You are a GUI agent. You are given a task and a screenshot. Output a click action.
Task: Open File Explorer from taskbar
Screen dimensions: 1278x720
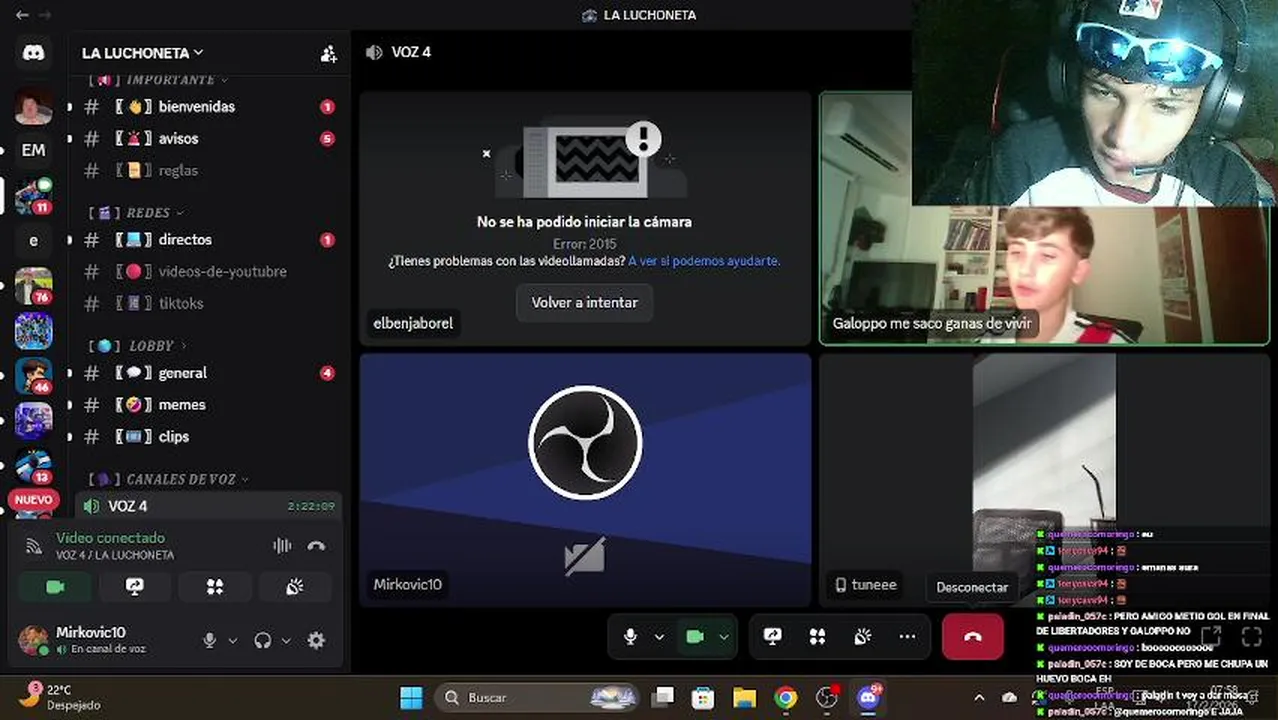tap(744, 698)
